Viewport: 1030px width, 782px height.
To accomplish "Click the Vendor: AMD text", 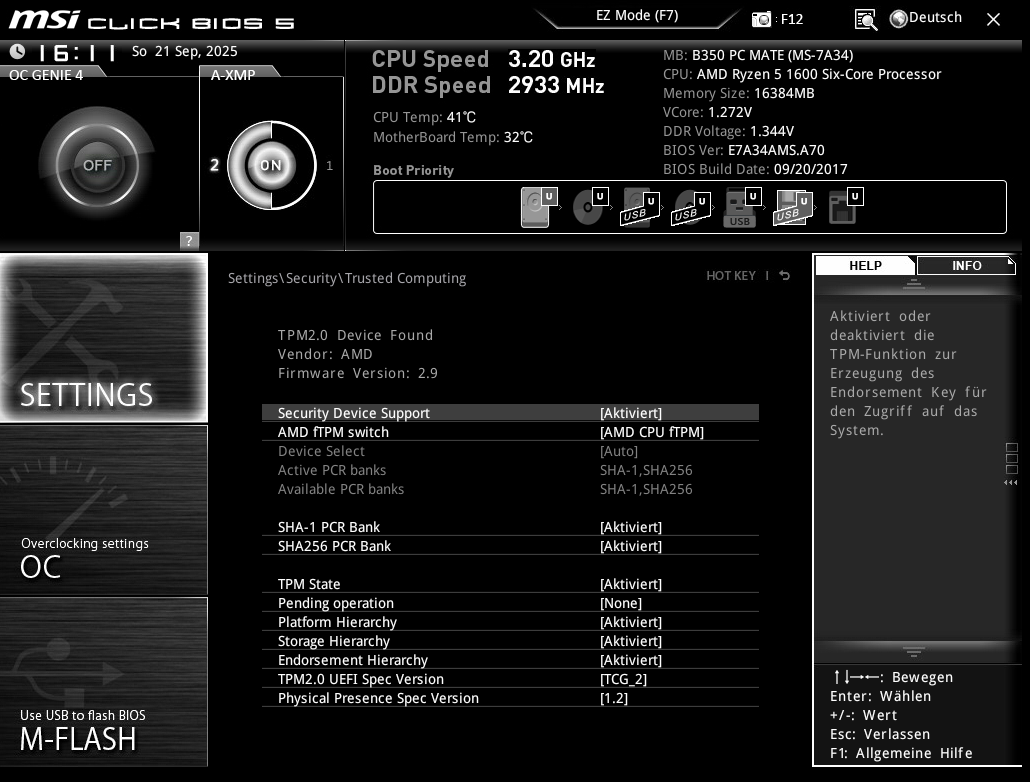I will point(325,354).
